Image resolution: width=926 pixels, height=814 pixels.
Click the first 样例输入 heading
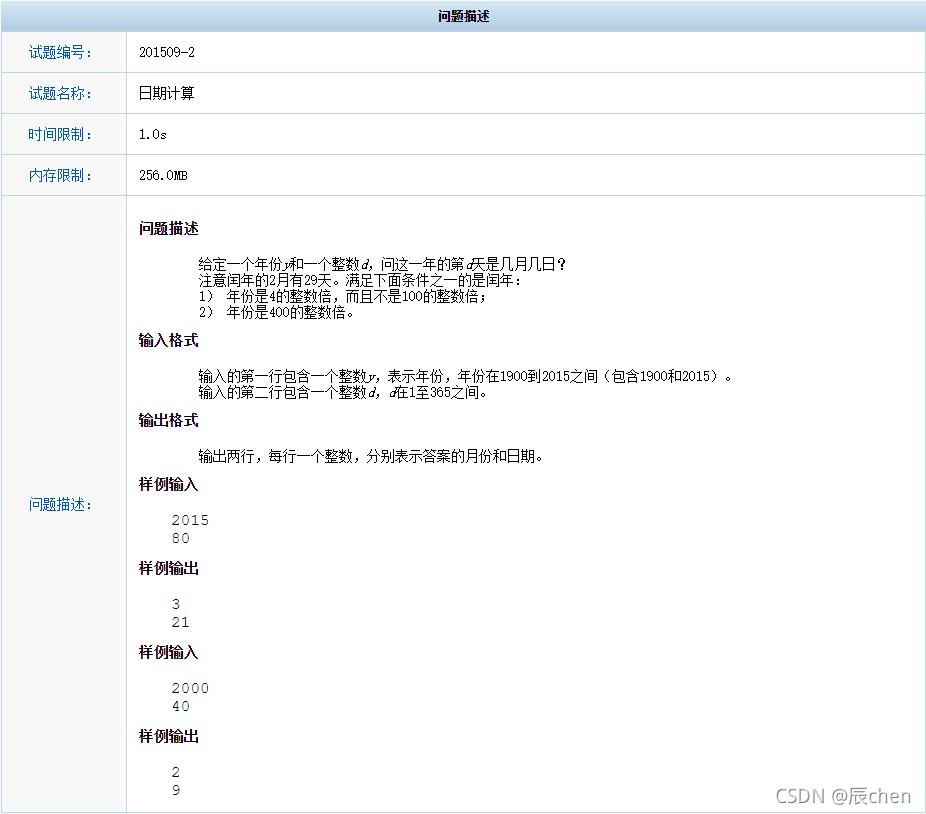click(x=168, y=485)
